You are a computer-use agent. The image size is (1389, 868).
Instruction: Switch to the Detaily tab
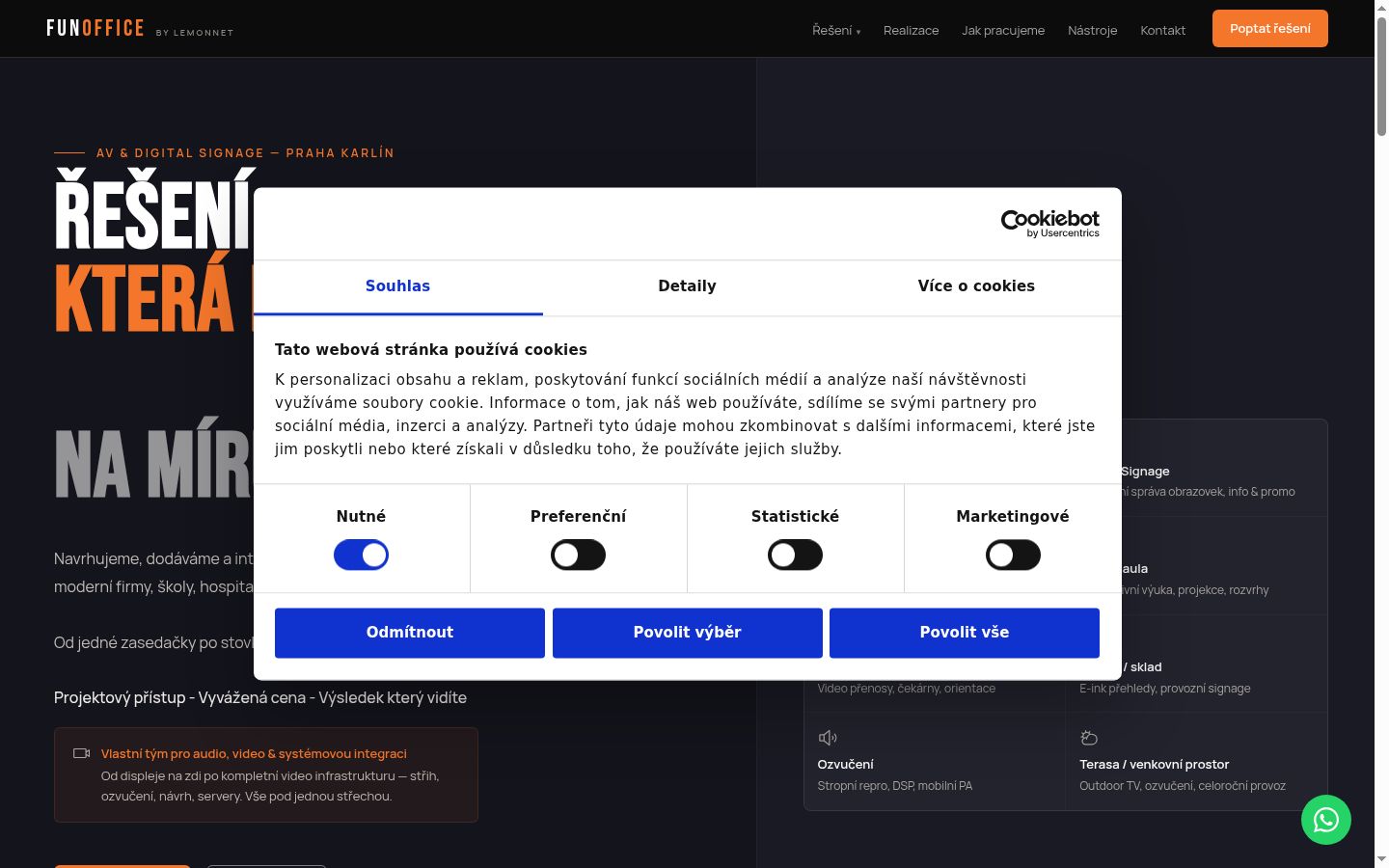pos(687,286)
